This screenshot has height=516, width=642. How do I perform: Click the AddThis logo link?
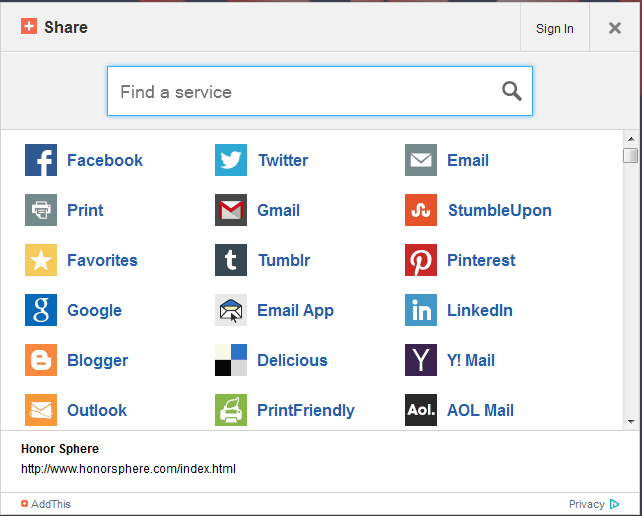coord(46,504)
